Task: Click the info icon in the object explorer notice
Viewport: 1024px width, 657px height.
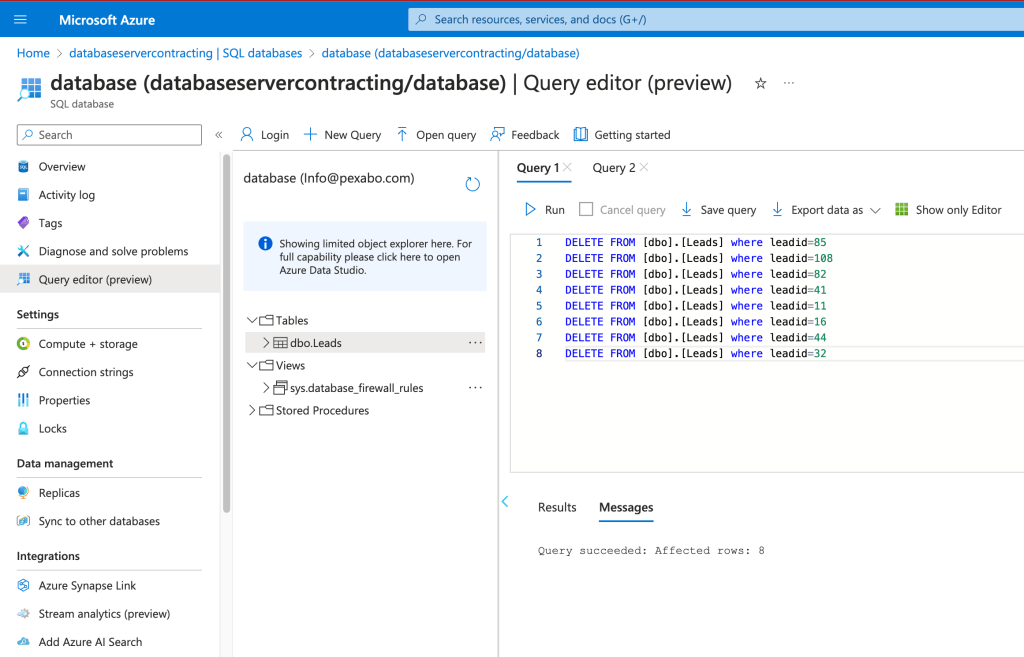Action: coord(265,244)
